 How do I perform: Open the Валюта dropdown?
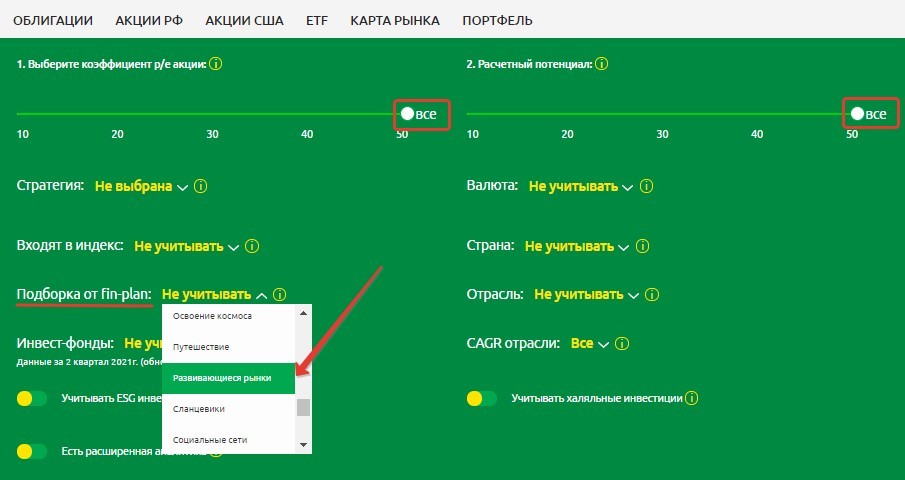coord(580,187)
